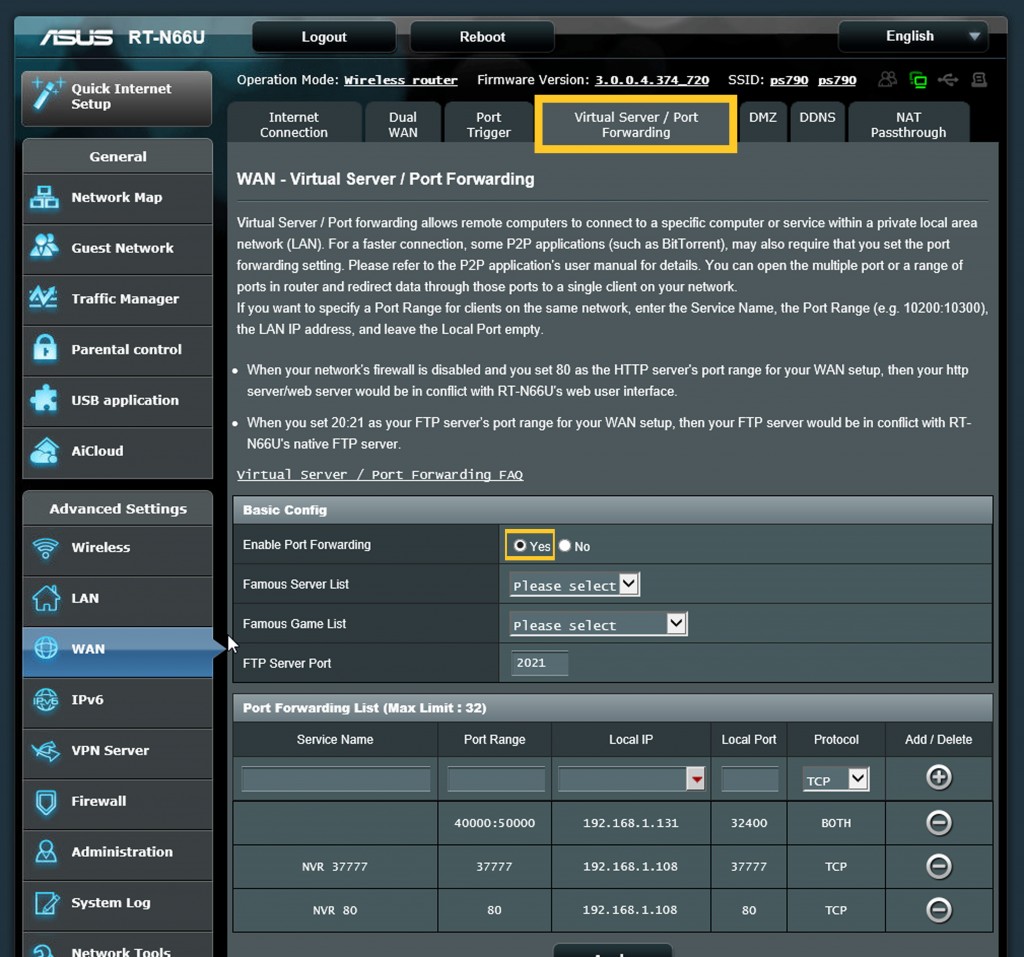Click the Local IP input field
The image size is (1024, 957).
tap(622, 779)
